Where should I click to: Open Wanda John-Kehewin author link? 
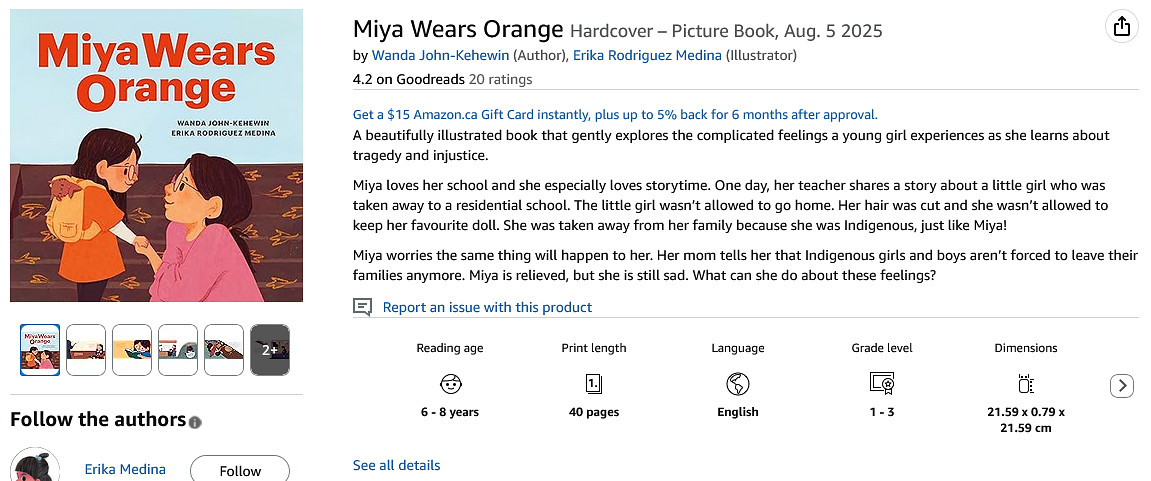[440, 55]
